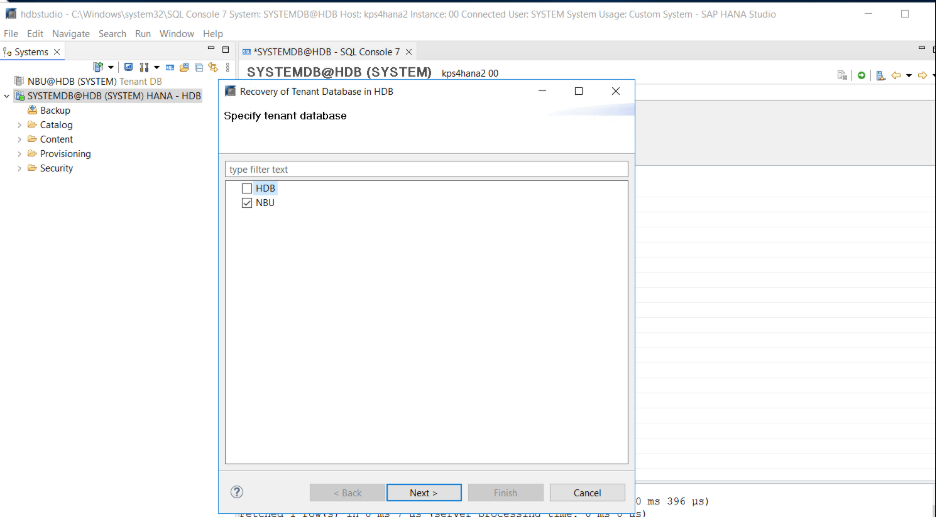The width and height of the screenshot is (936, 517).
Task: Select the Security folder label
Action: 56,168
